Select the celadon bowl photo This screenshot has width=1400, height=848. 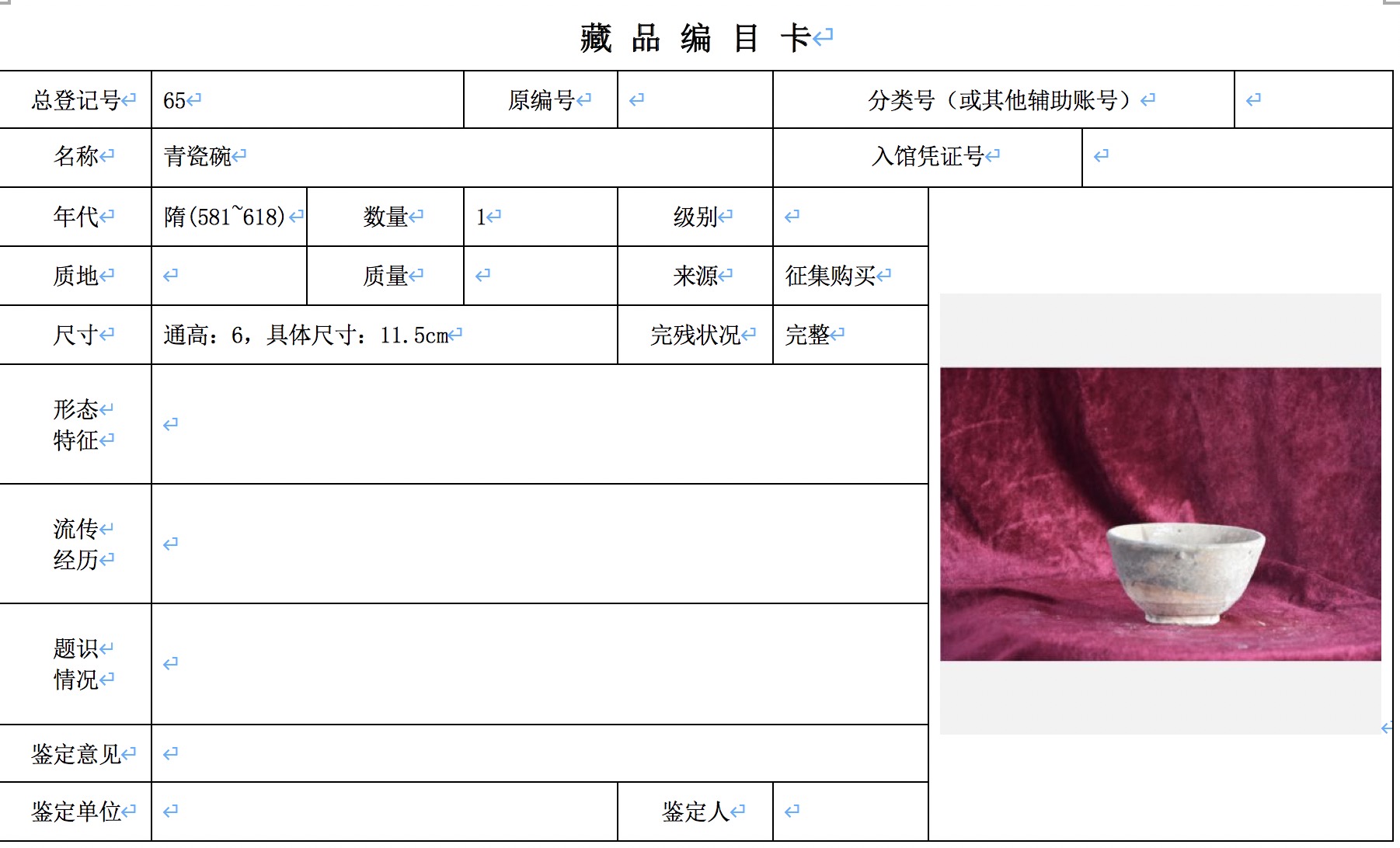point(1161,514)
